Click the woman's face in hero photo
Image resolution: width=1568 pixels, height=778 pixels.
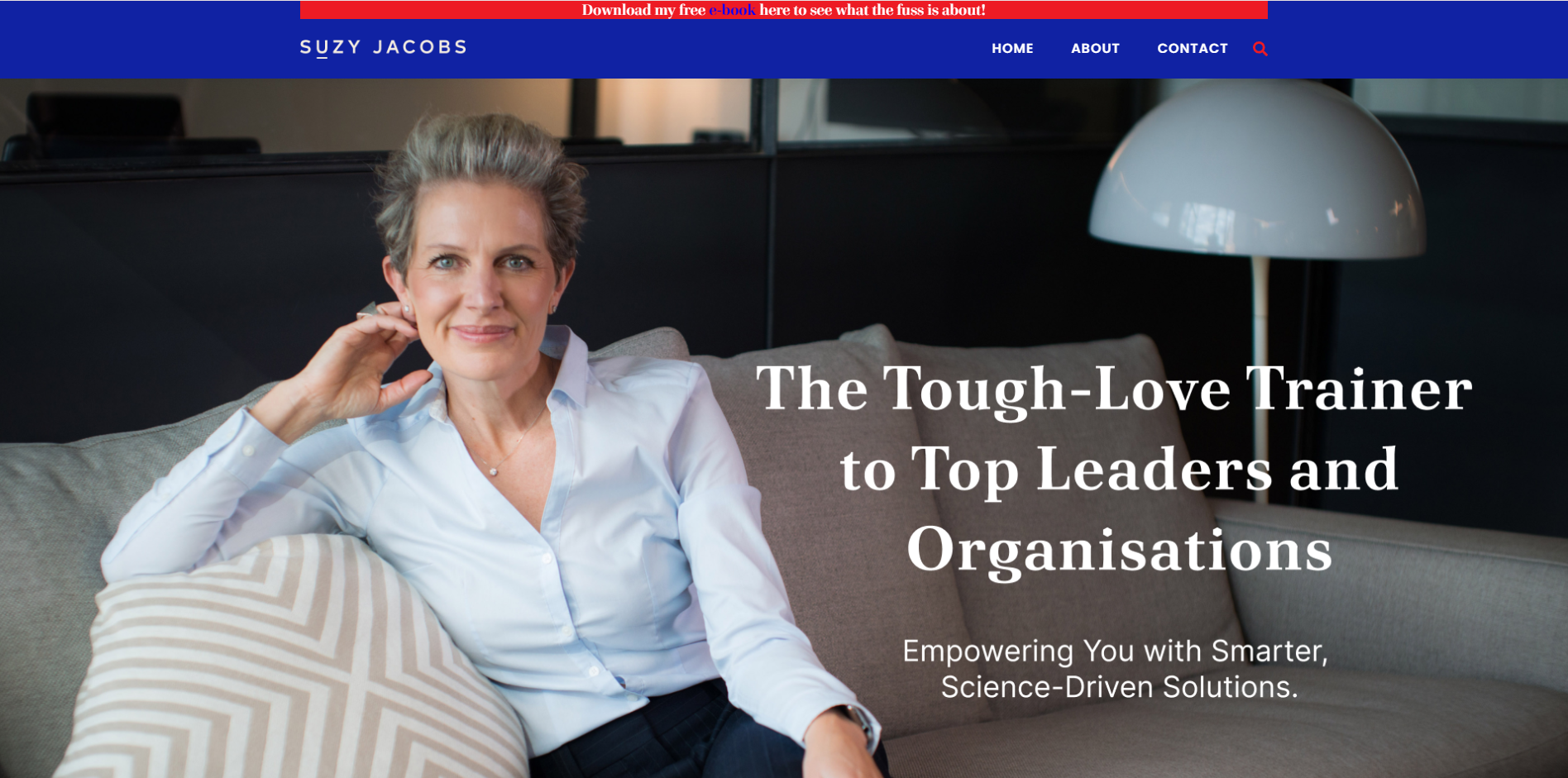click(480, 273)
